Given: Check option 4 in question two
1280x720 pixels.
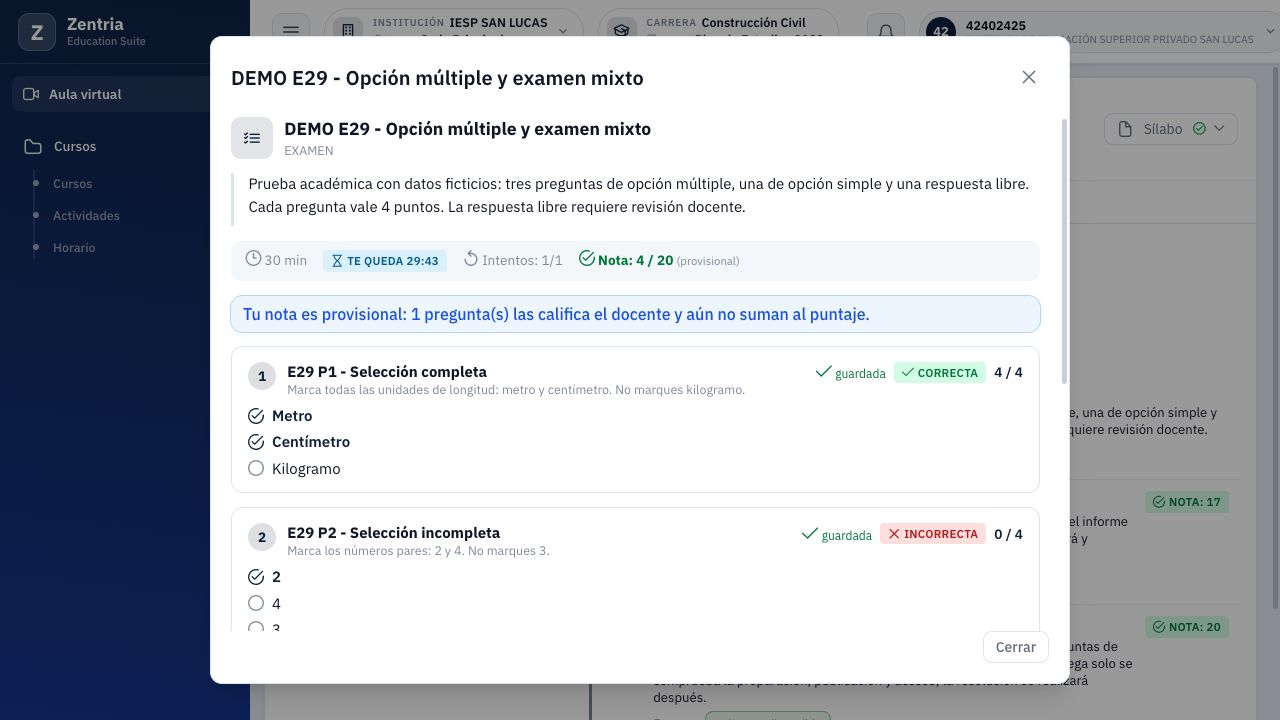Looking at the screenshot, I should coord(256,603).
